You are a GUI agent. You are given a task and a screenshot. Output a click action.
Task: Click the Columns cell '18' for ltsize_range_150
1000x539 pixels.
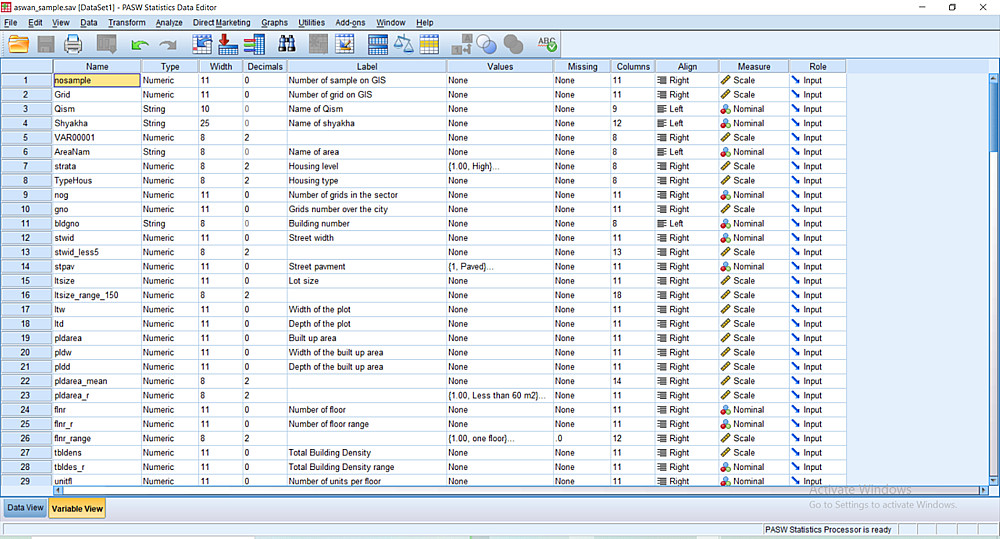click(x=633, y=295)
